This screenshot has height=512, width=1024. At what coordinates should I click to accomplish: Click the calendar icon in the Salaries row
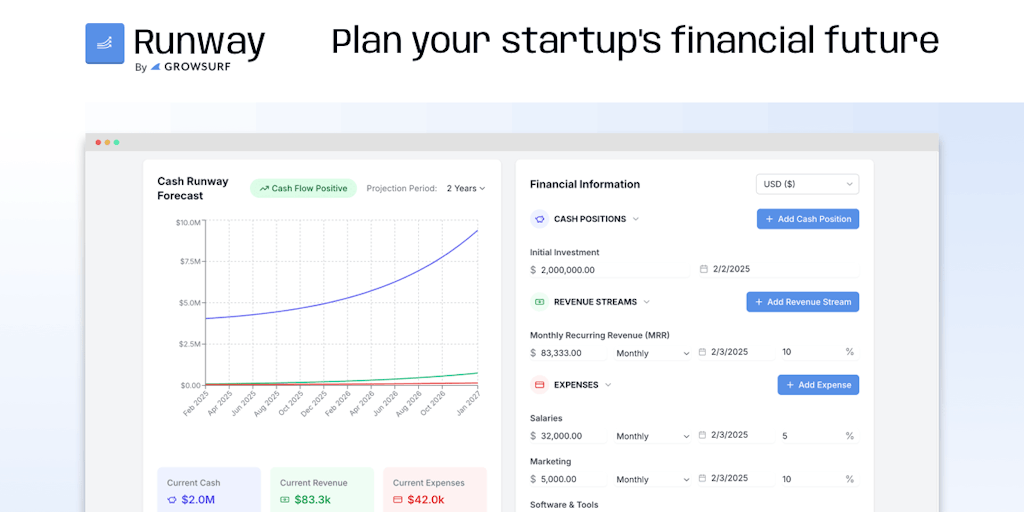click(702, 435)
